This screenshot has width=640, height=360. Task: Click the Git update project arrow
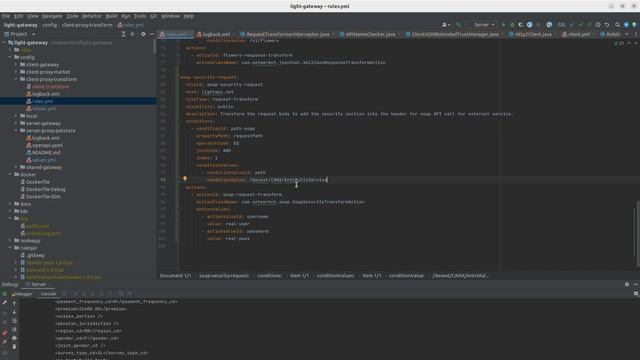572,25
